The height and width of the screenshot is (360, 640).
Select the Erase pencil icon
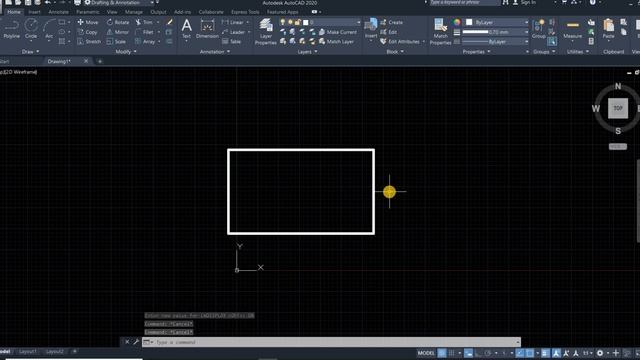(170, 22)
